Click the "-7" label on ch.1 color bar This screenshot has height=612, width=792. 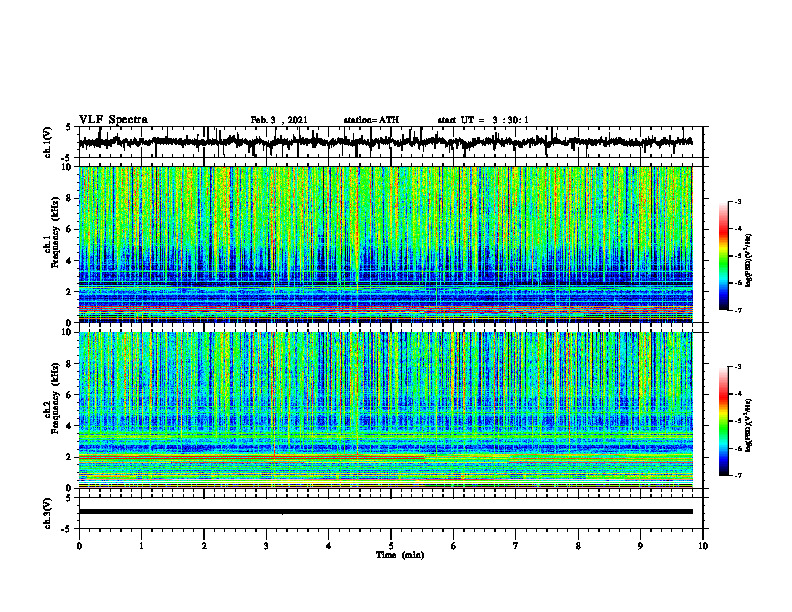tap(737, 310)
